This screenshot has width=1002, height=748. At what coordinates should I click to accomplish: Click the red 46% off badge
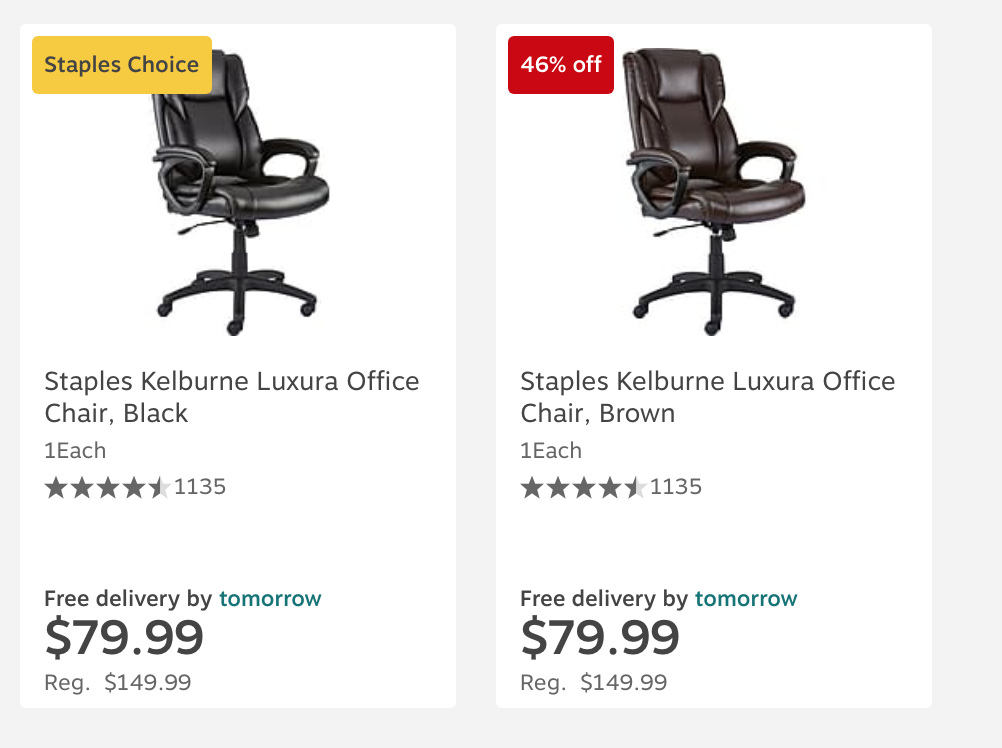[560, 65]
